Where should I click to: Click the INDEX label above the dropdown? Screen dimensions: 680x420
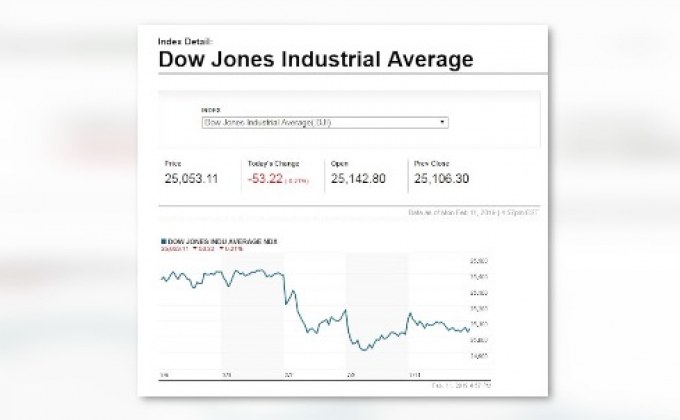211,110
